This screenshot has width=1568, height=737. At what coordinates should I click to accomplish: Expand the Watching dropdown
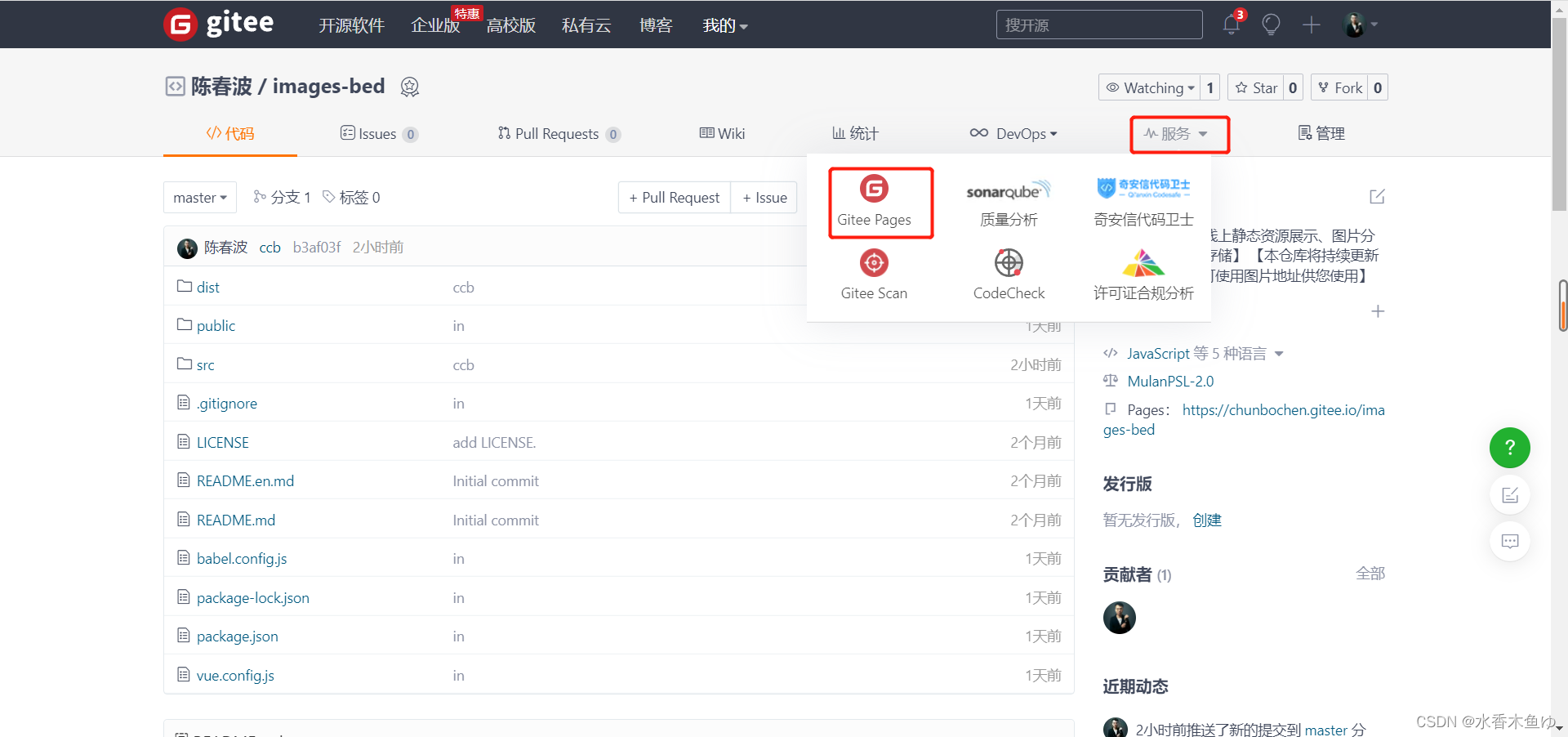click(x=1150, y=87)
